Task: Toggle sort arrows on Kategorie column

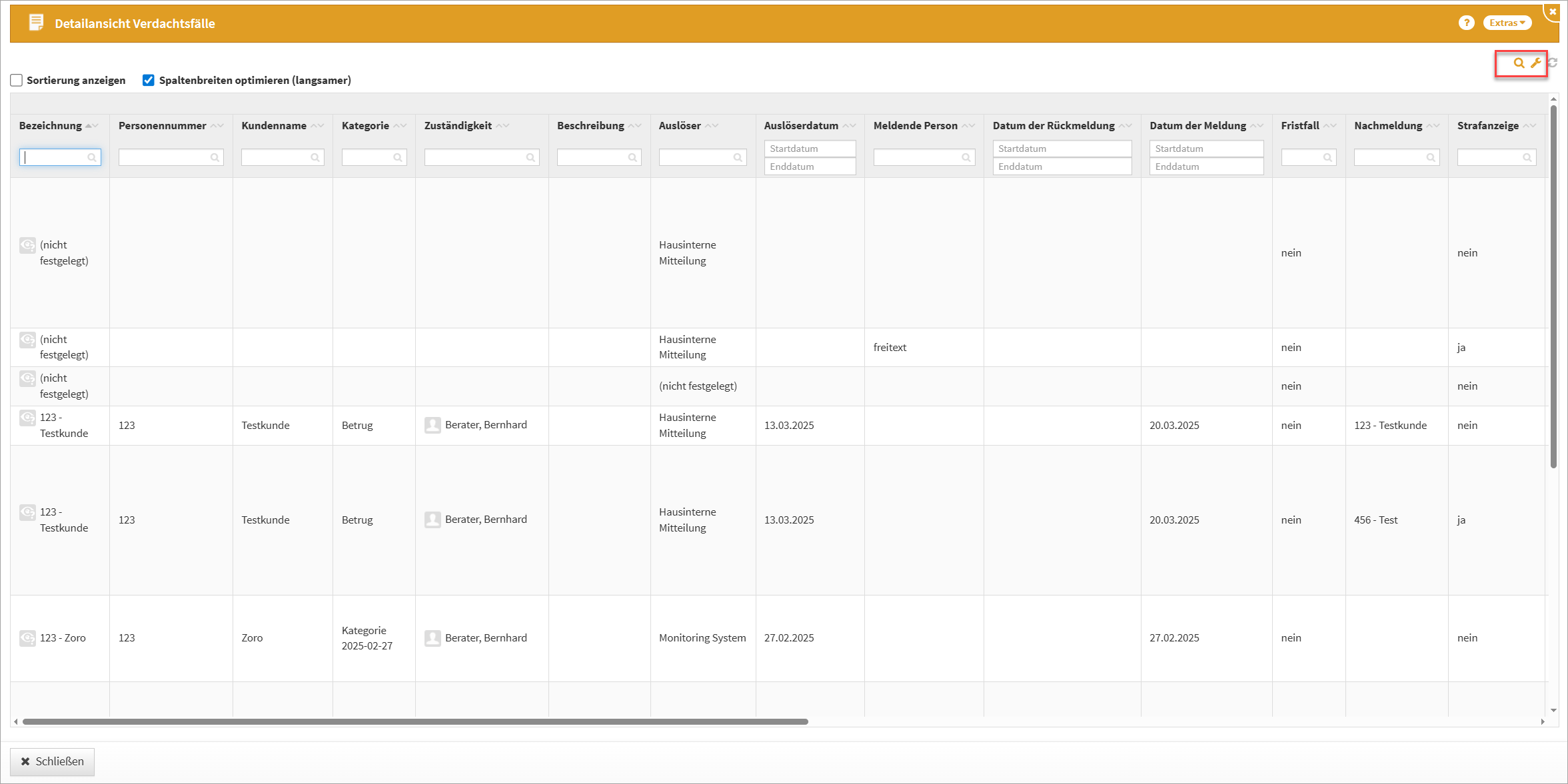Action: (x=399, y=126)
